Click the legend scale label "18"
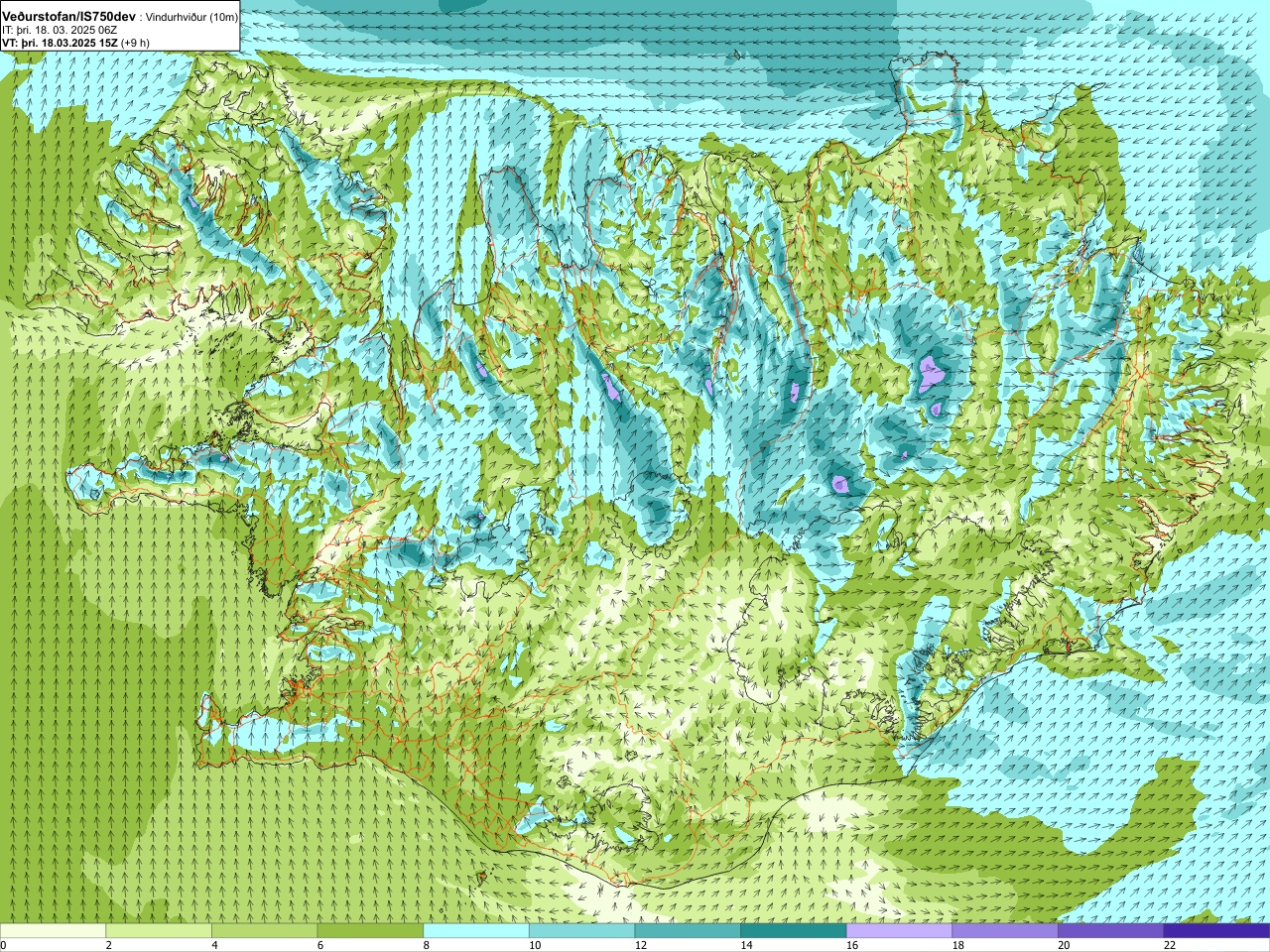Image resolution: width=1270 pixels, height=952 pixels. pos(957,945)
